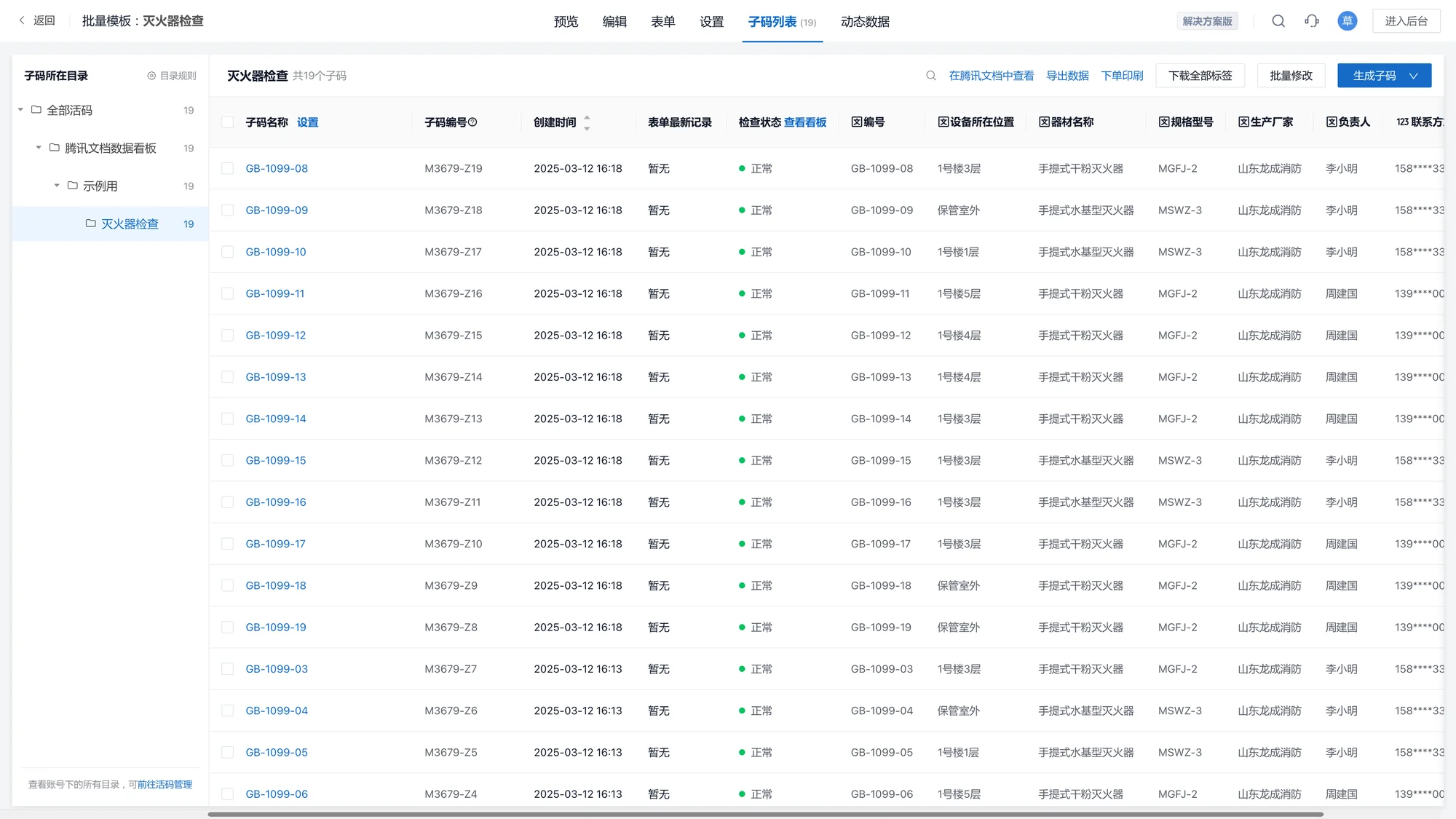Screen dimensions: 1456x819
Task: Click cell 保管室外 in row GB-1099-18
Action: click(958, 586)
